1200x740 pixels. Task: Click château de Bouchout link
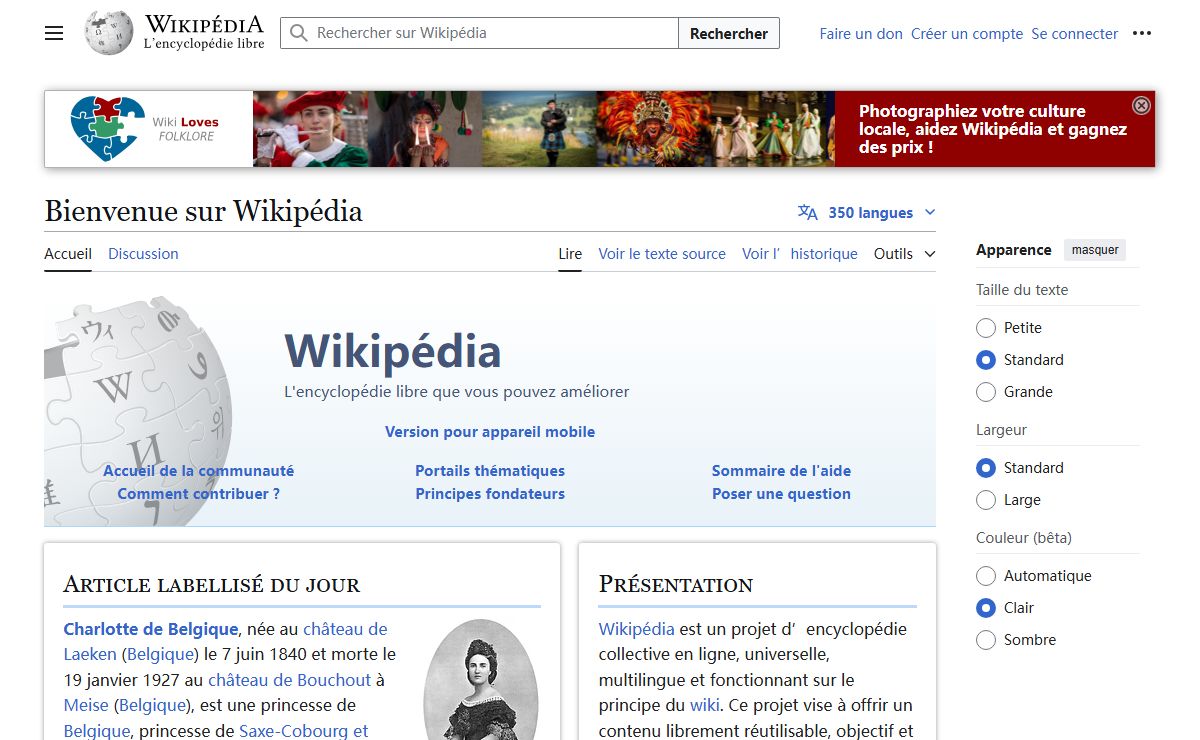[289, 680]
